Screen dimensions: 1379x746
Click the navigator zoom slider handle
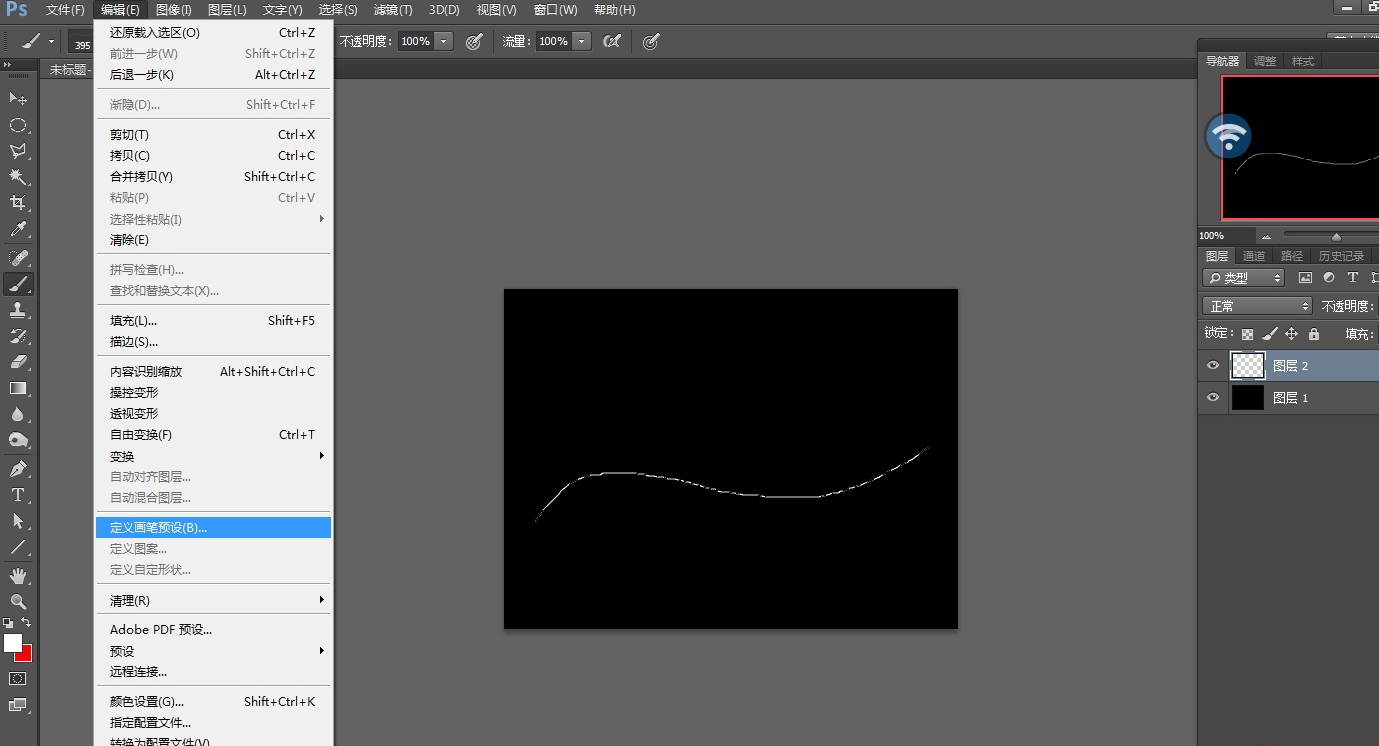pyautogui.click(x=1336, y=236)
